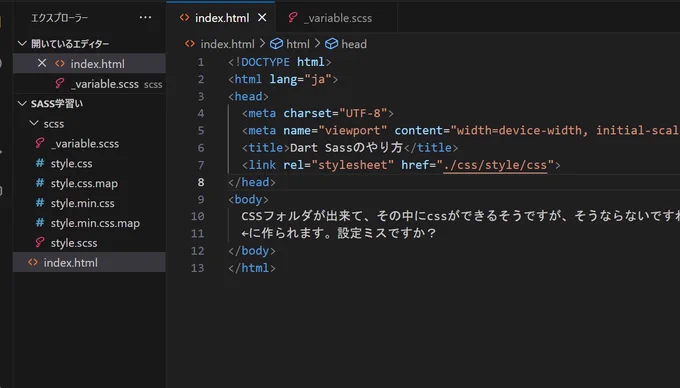The image size is (680, 388).
Task: Close index.html in open editors list
Action: point(42,63)
